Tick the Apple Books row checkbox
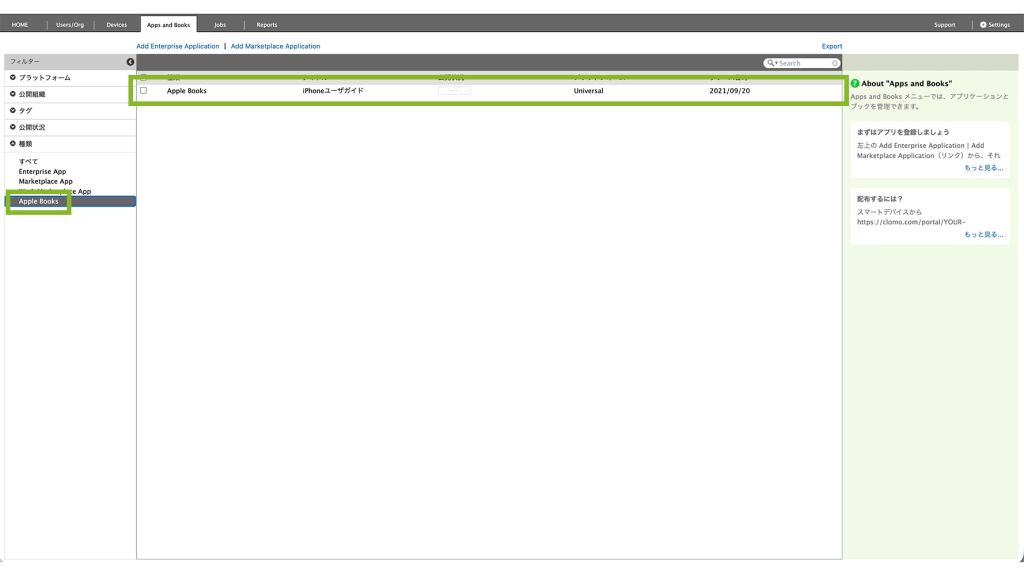 pos(143,91)
